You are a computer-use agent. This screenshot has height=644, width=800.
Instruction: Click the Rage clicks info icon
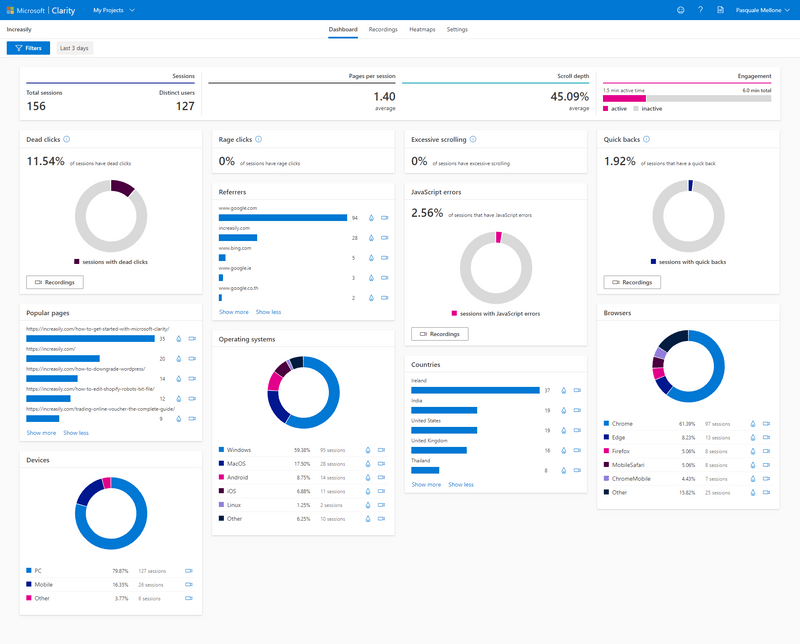(259, 139)
